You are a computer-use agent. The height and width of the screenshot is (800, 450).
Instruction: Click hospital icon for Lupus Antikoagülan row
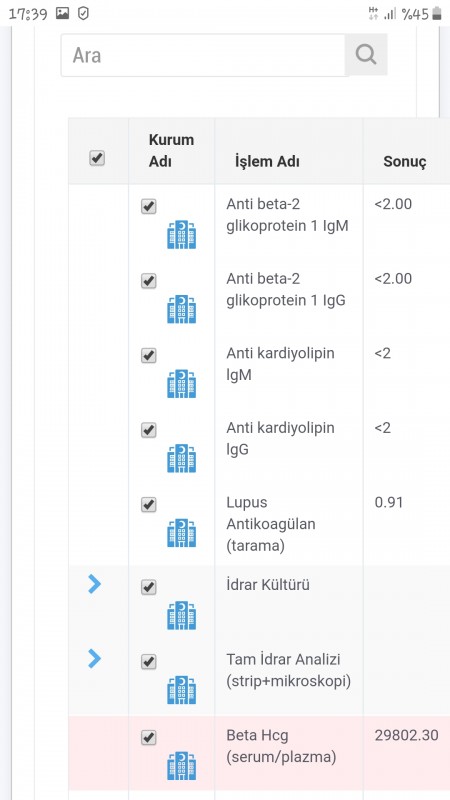point(182,533)
